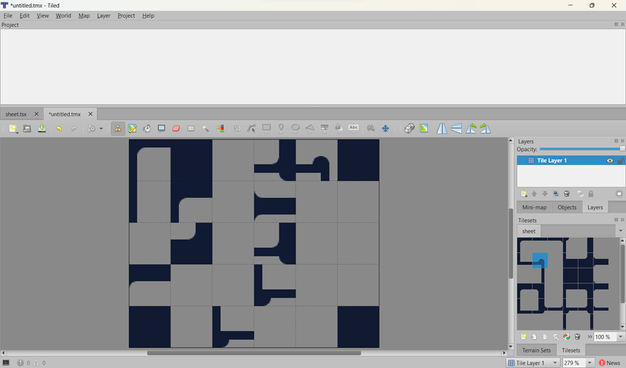Remove the tileset with trash icon
Image resolution: width=626 pixels, height=368 pixels.
pos(577,337)
